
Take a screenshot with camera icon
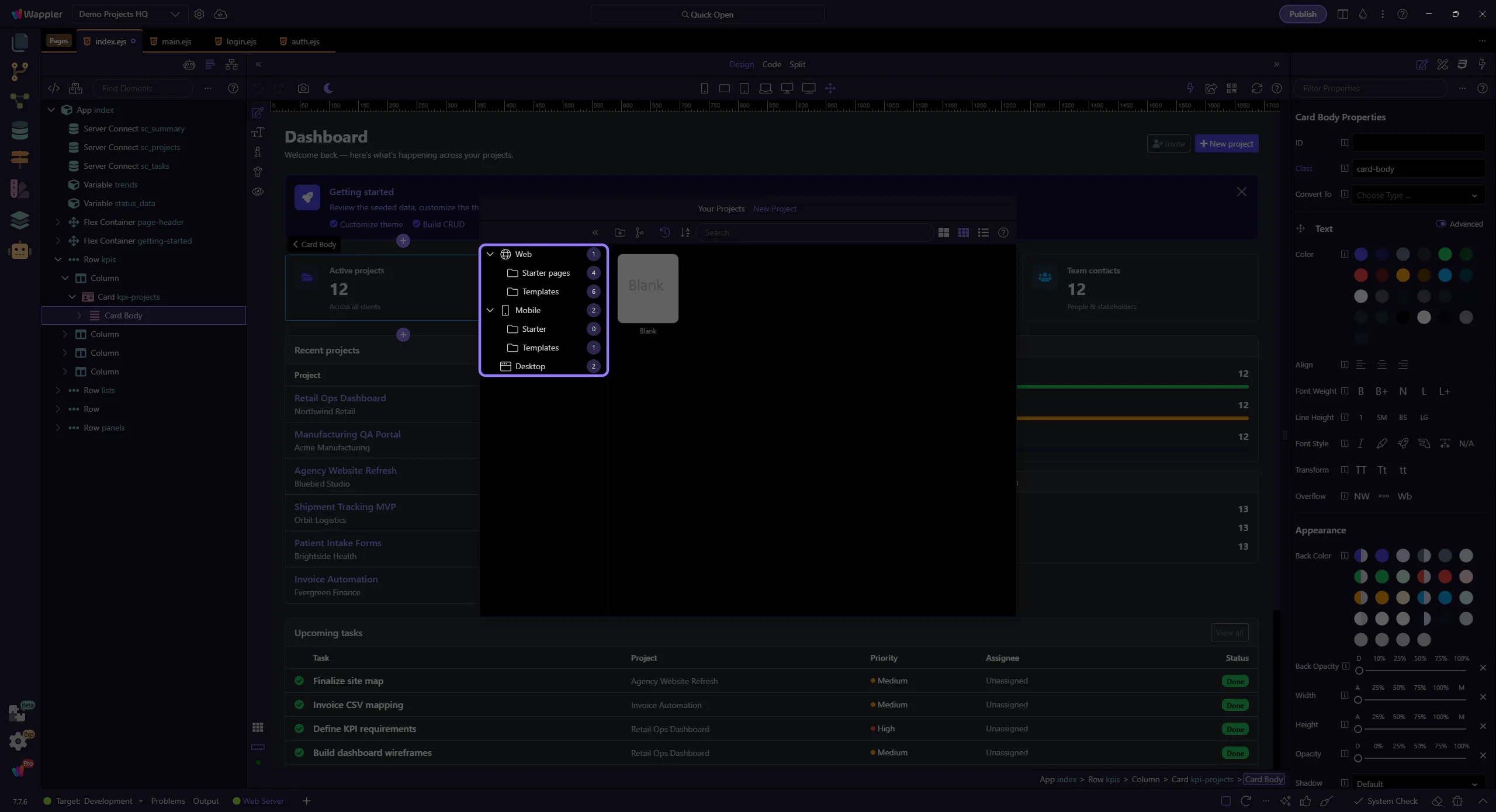pyautogui.click(x=303, y=88)
